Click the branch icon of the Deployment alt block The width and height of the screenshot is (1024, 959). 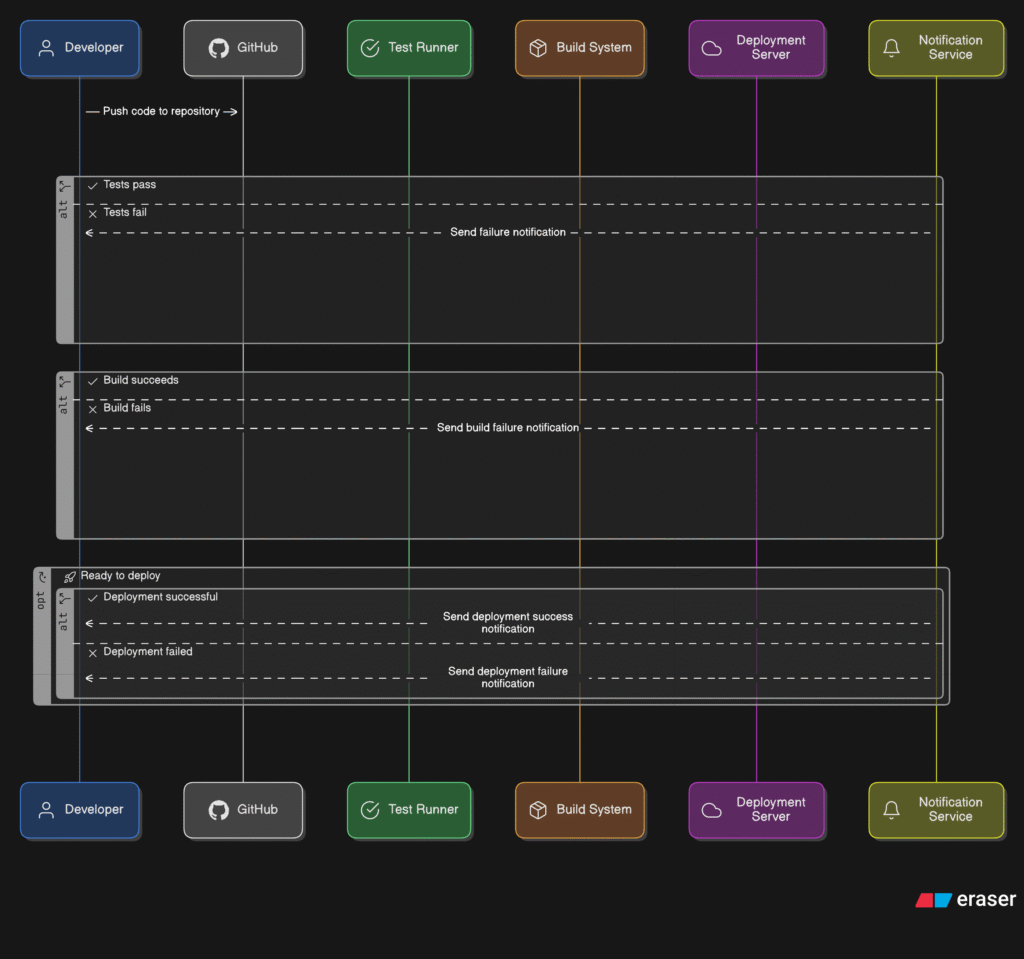click(64, 598)
